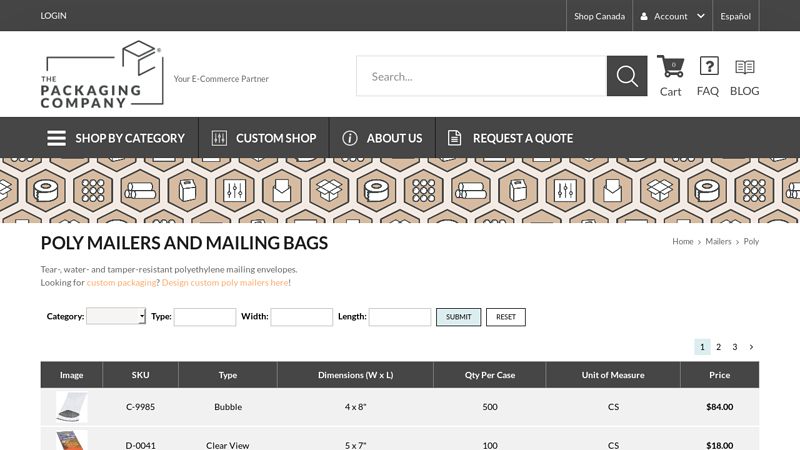
Task: Click the Bubble type cell
Action: tap(228, 407)
